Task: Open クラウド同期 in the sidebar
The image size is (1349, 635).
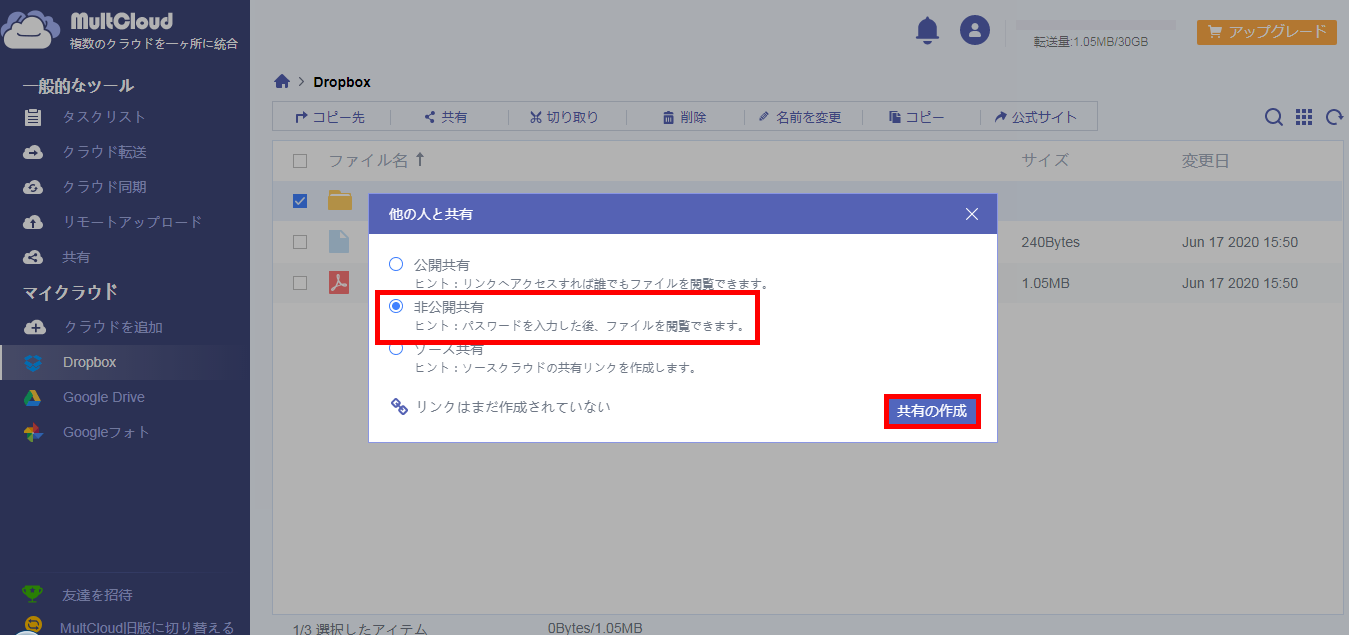Action: tap(104, 187)
